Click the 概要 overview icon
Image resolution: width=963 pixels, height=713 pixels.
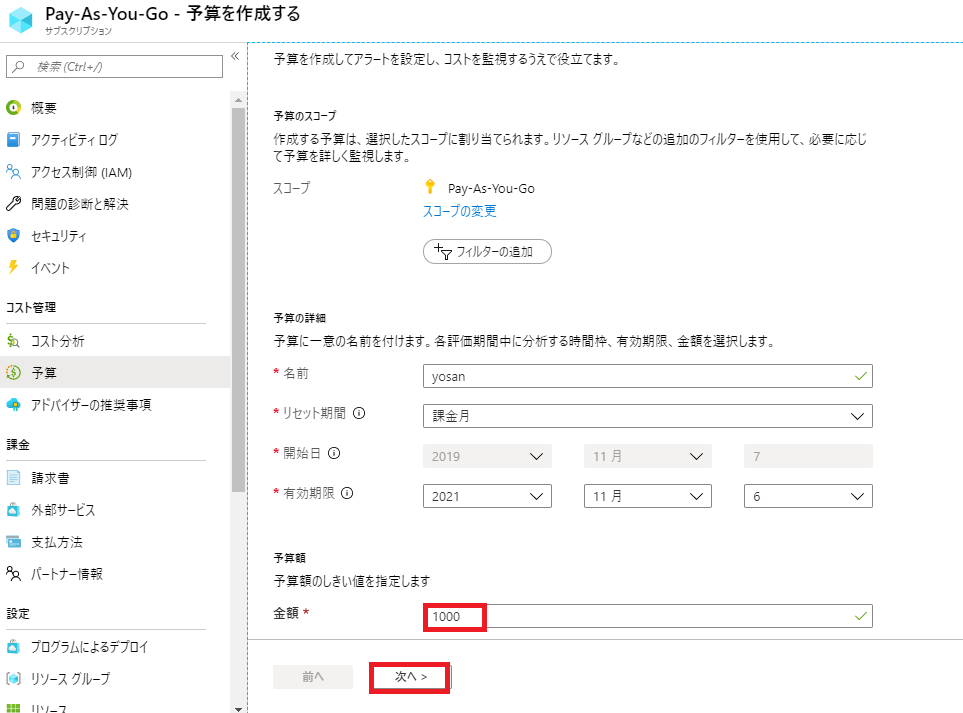pos(14,108)
